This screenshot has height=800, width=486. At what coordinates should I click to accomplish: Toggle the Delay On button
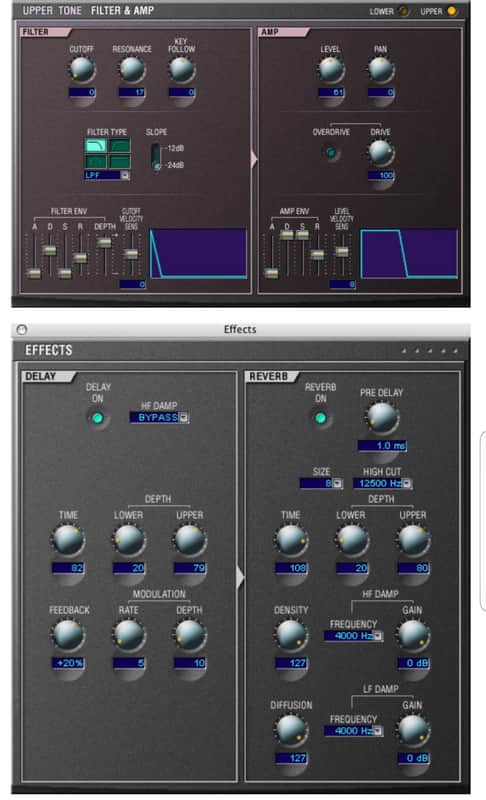point(97,418)
